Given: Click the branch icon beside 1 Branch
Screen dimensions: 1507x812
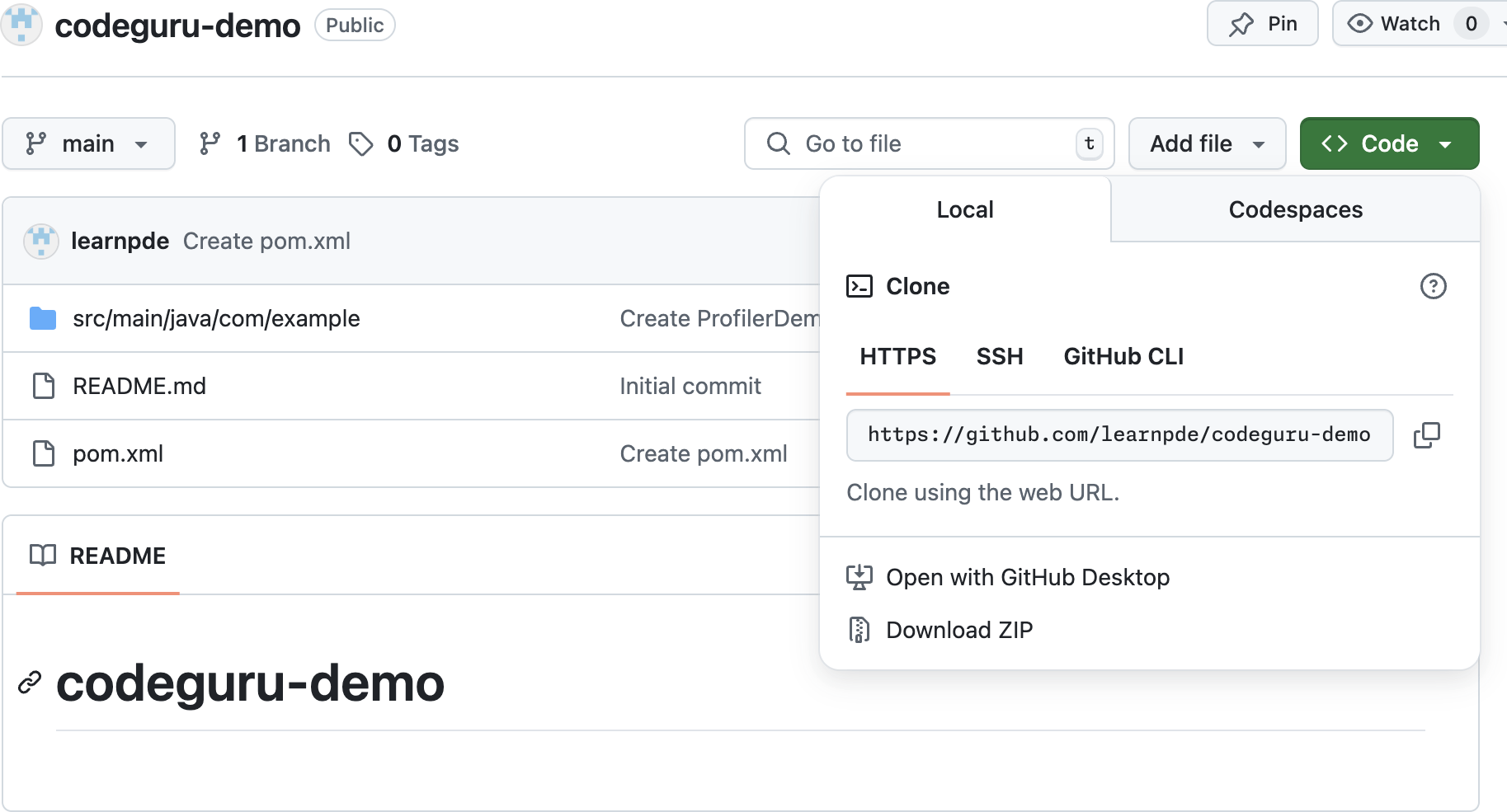Looking at the screenshot, I should click(x=210, y=143).
